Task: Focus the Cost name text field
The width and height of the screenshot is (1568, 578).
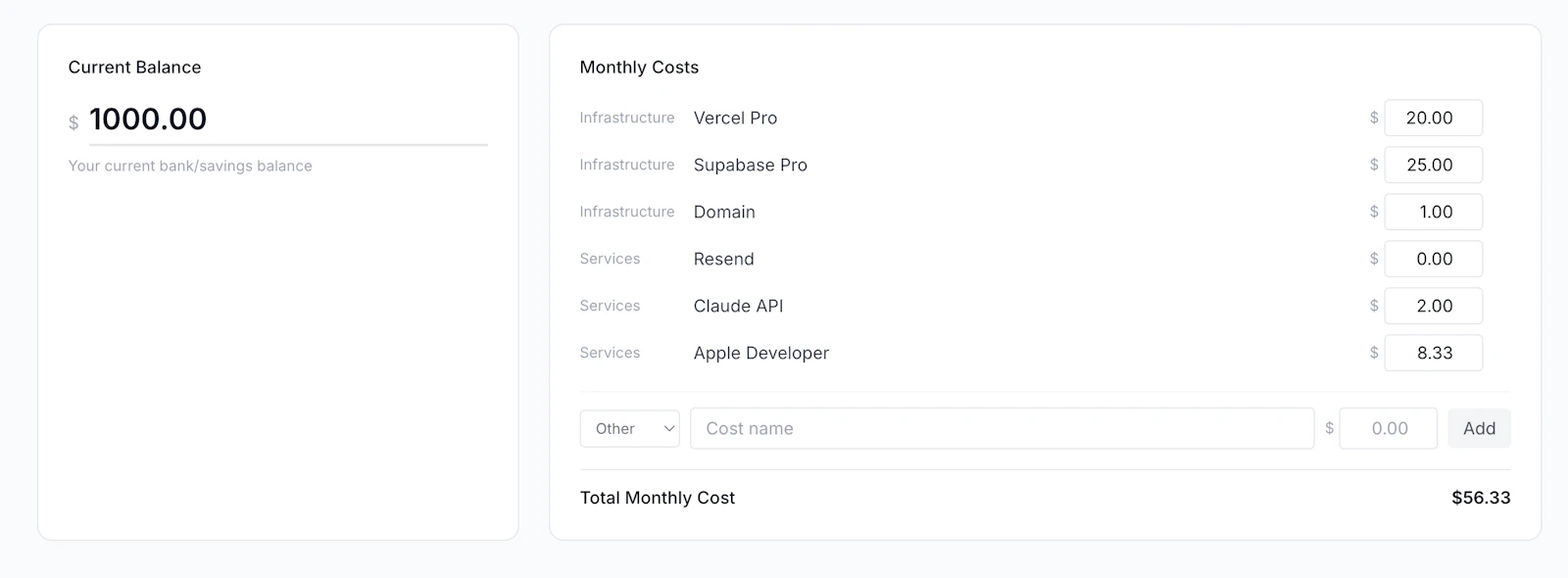Action: (x=1002, y=428)
